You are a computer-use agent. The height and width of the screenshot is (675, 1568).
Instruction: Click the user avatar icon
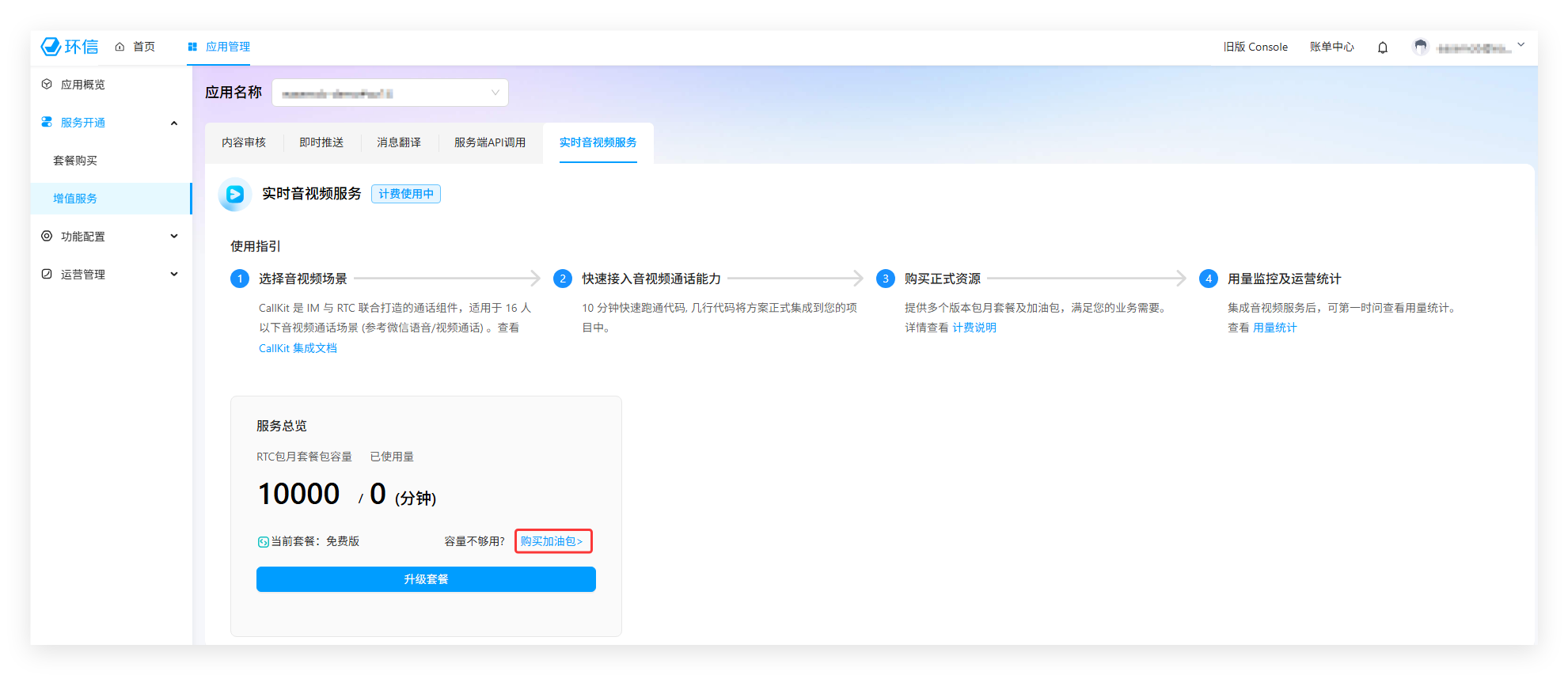point(1420,47)
